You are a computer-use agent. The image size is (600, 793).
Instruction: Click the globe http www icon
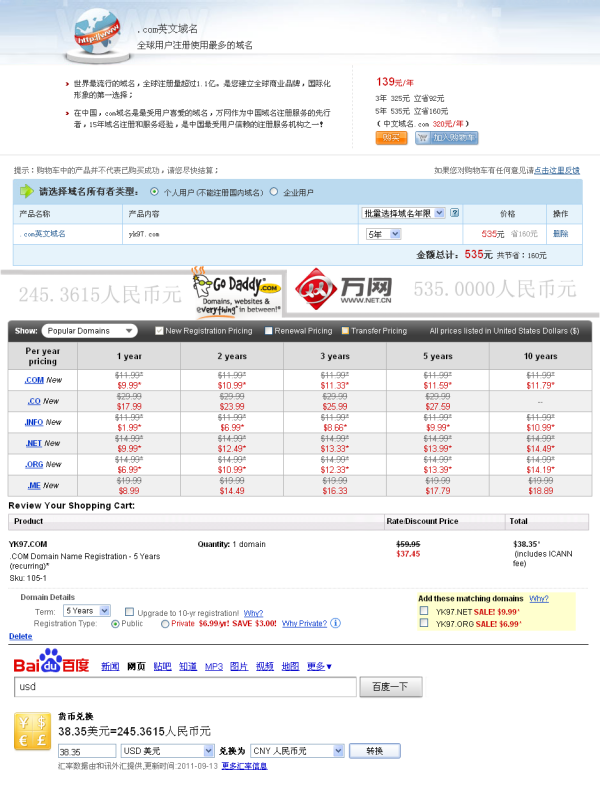point(98,33)
